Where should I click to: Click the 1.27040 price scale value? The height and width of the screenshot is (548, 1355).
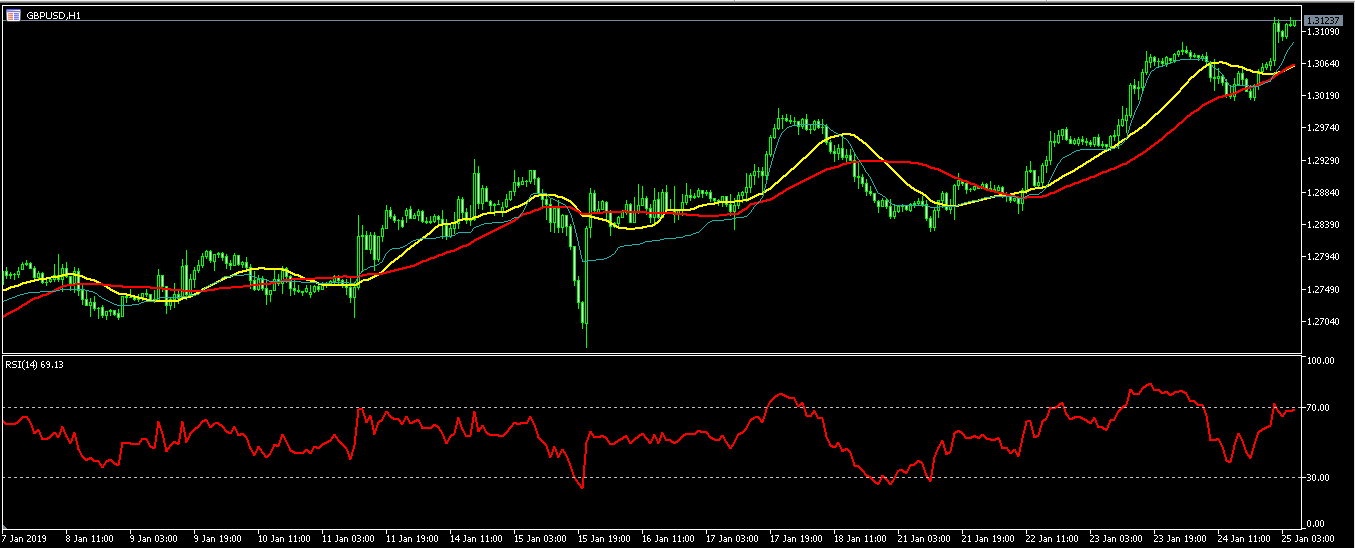(1322, 321)
